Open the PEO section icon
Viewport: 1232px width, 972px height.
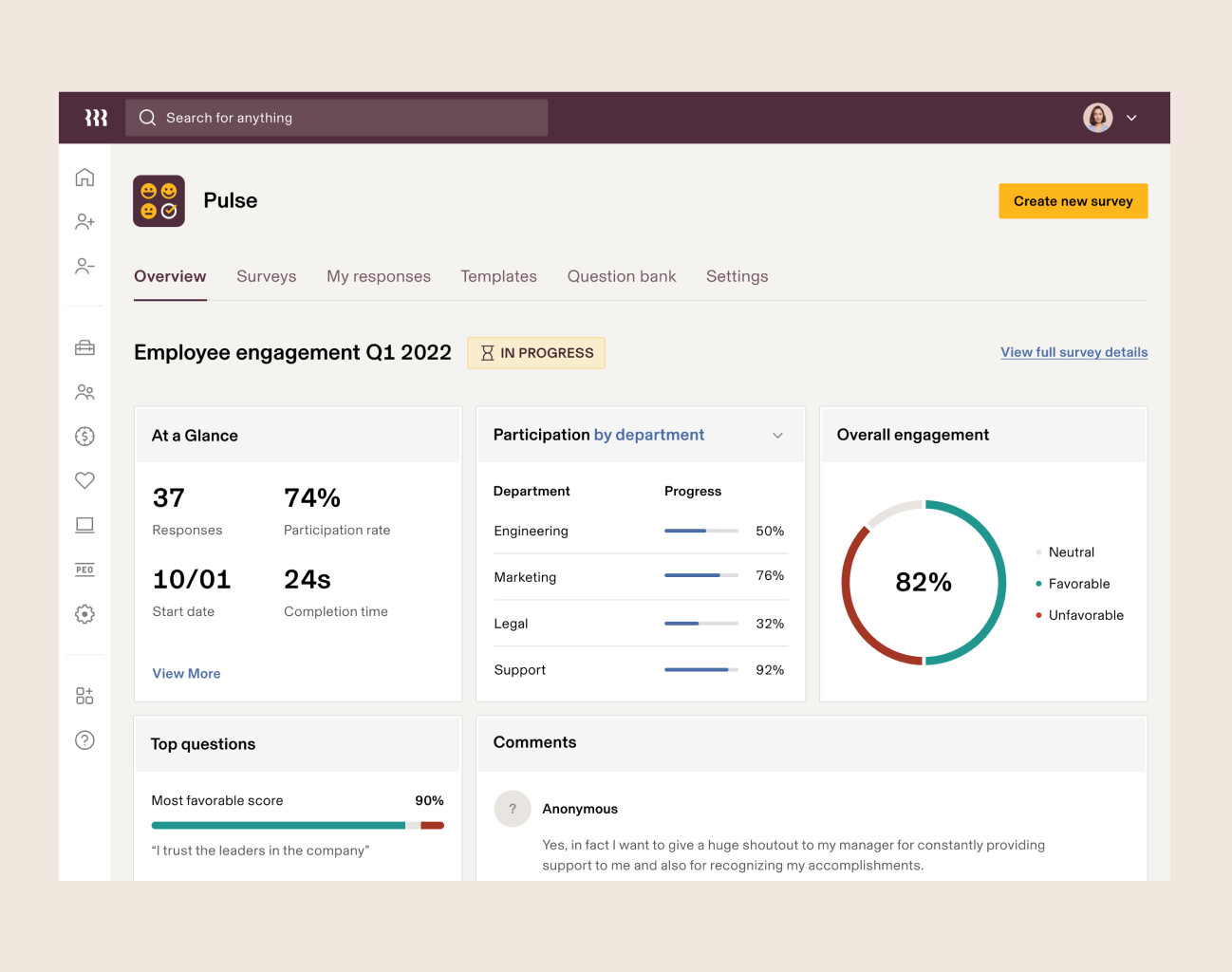[x=84, y=569]
